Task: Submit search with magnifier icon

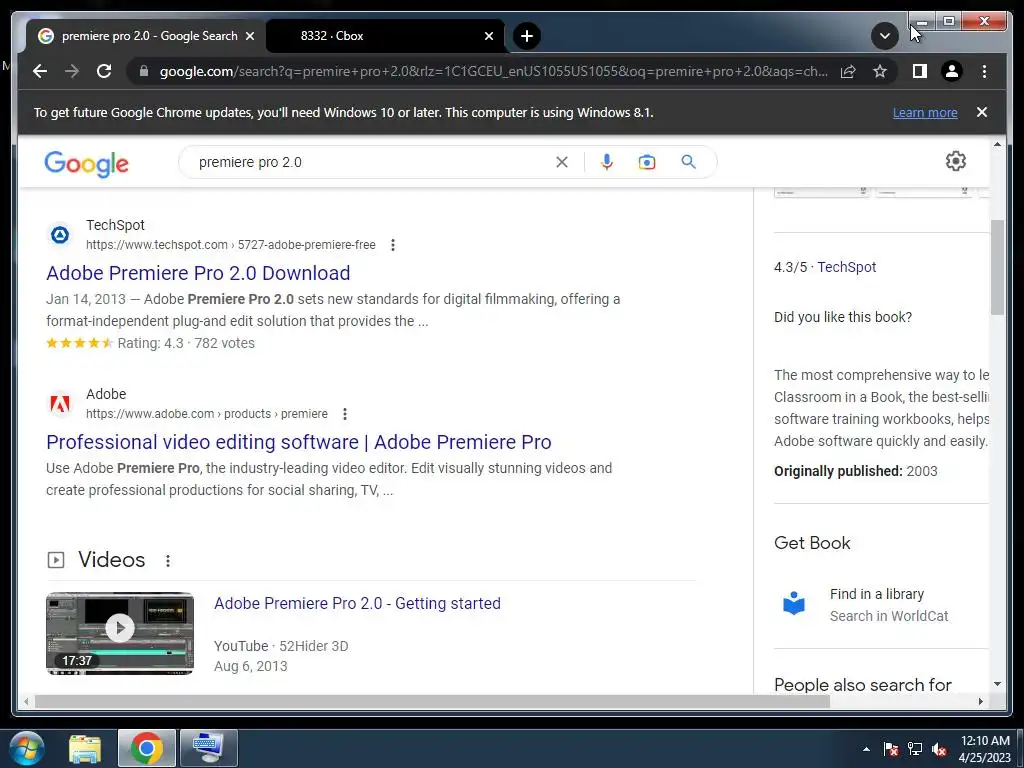Action: 688,162
